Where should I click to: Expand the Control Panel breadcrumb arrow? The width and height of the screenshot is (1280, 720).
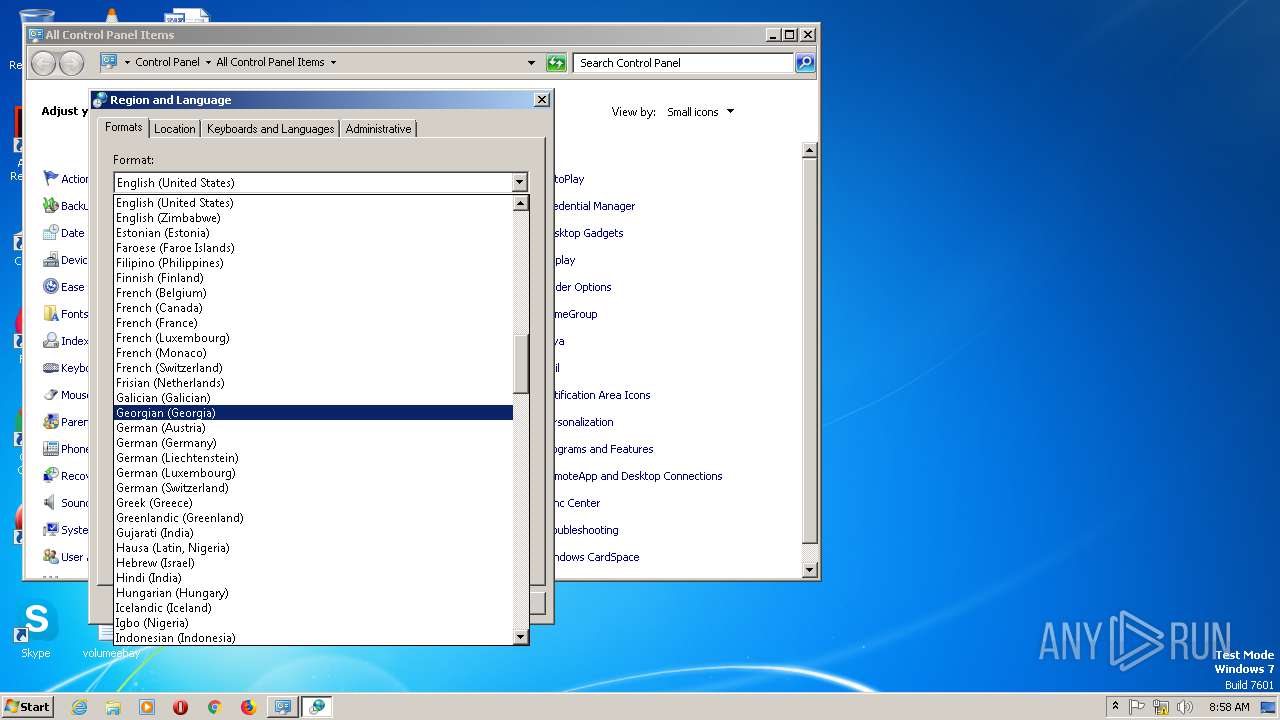(208, 62)
